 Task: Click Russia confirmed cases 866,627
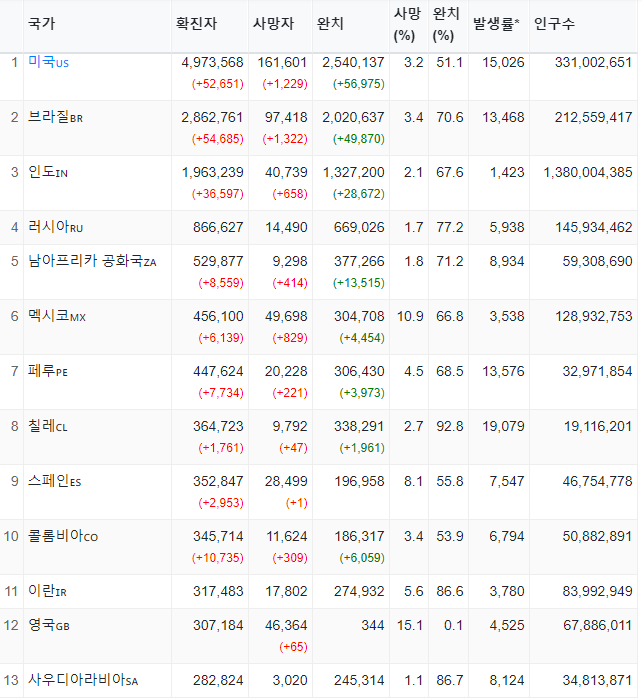218,227
